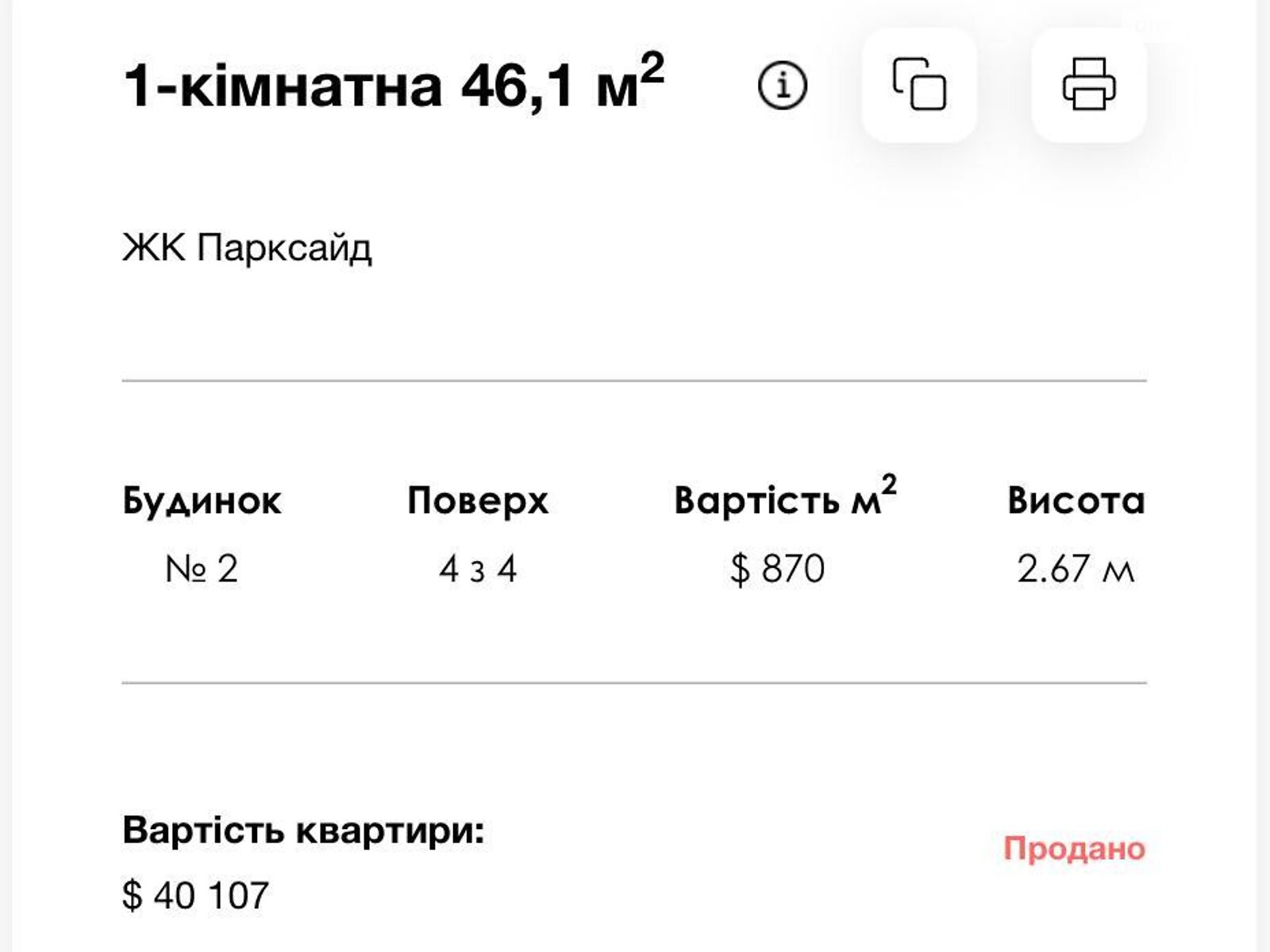Click the Висота column label
The image size is (1270, 952).
coord(1076,501)
